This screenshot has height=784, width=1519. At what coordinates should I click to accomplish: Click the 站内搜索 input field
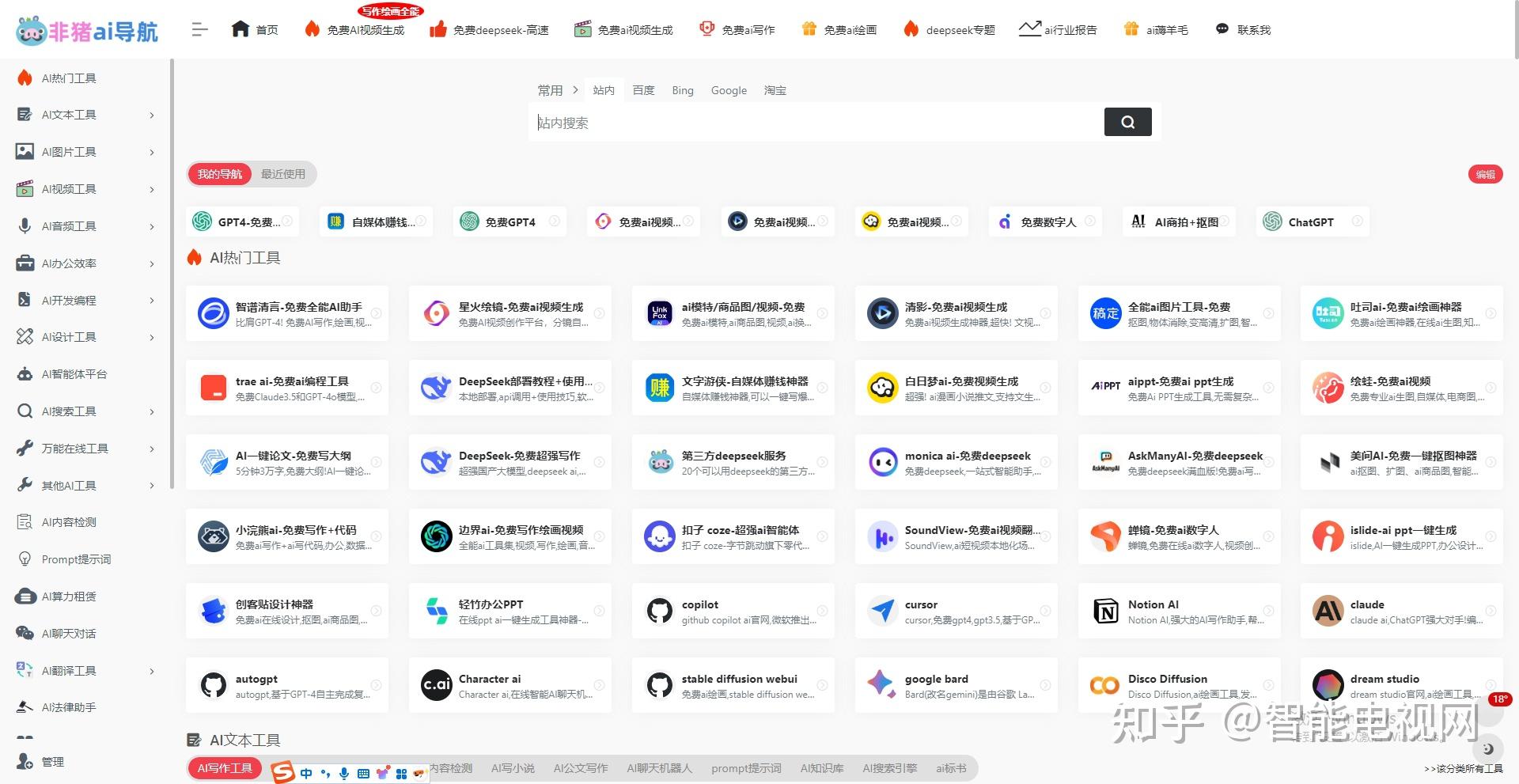pyautogui.click(x=816, y=122)
